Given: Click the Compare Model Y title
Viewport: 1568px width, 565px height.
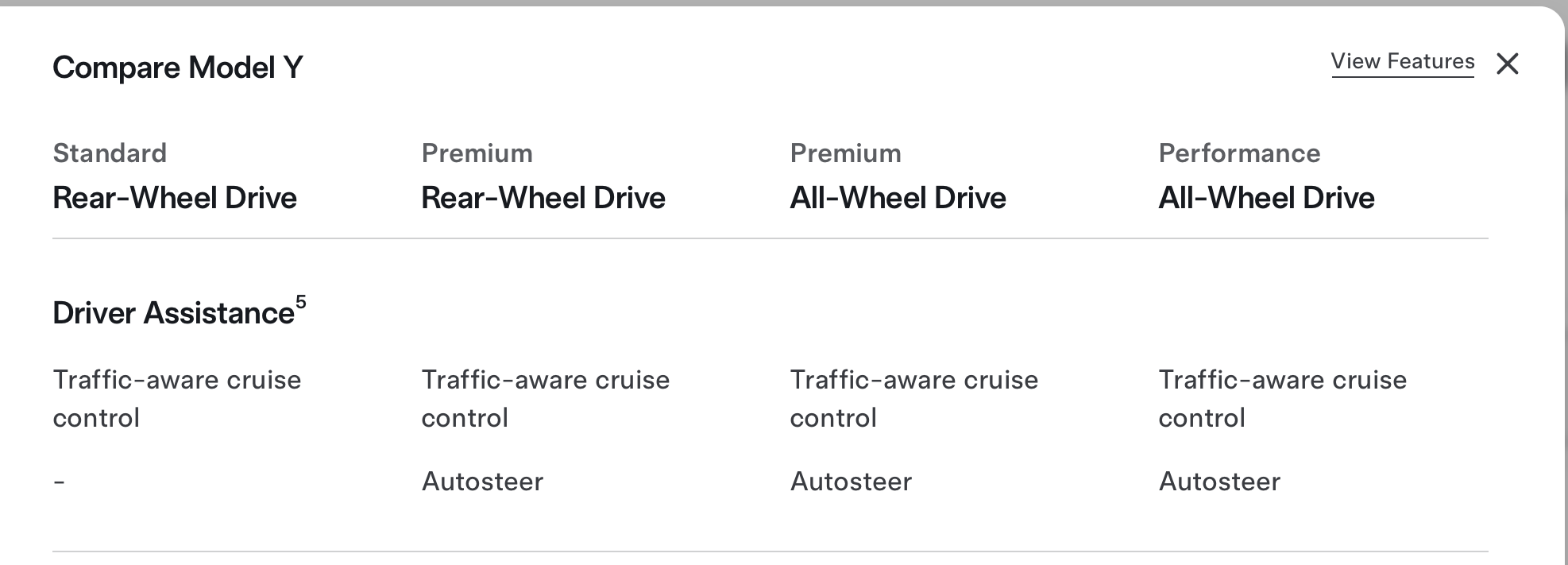Looking at the screenshot, I should [178, 68].
